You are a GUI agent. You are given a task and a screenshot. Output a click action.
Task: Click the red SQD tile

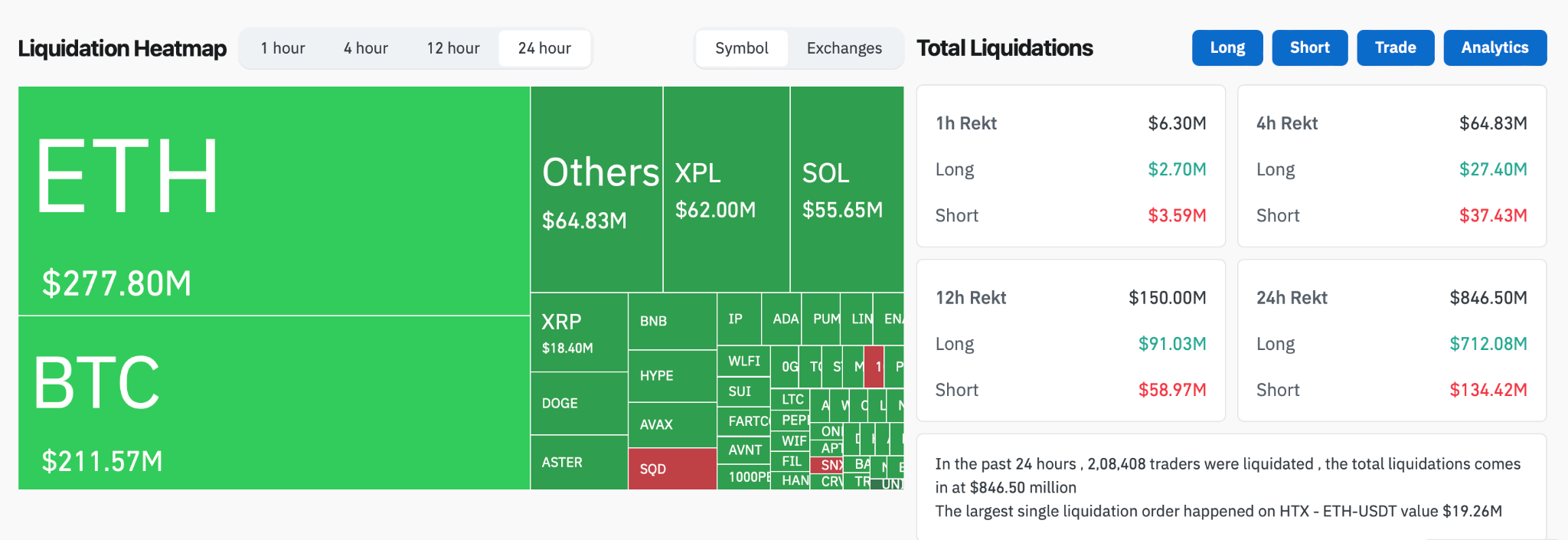tap(671, 469)
